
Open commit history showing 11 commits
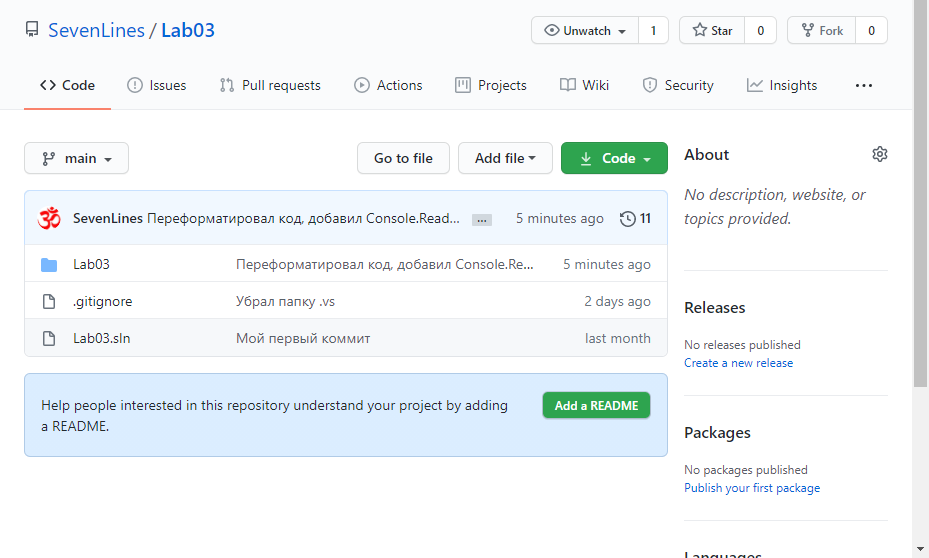click(x=635, y=219)
